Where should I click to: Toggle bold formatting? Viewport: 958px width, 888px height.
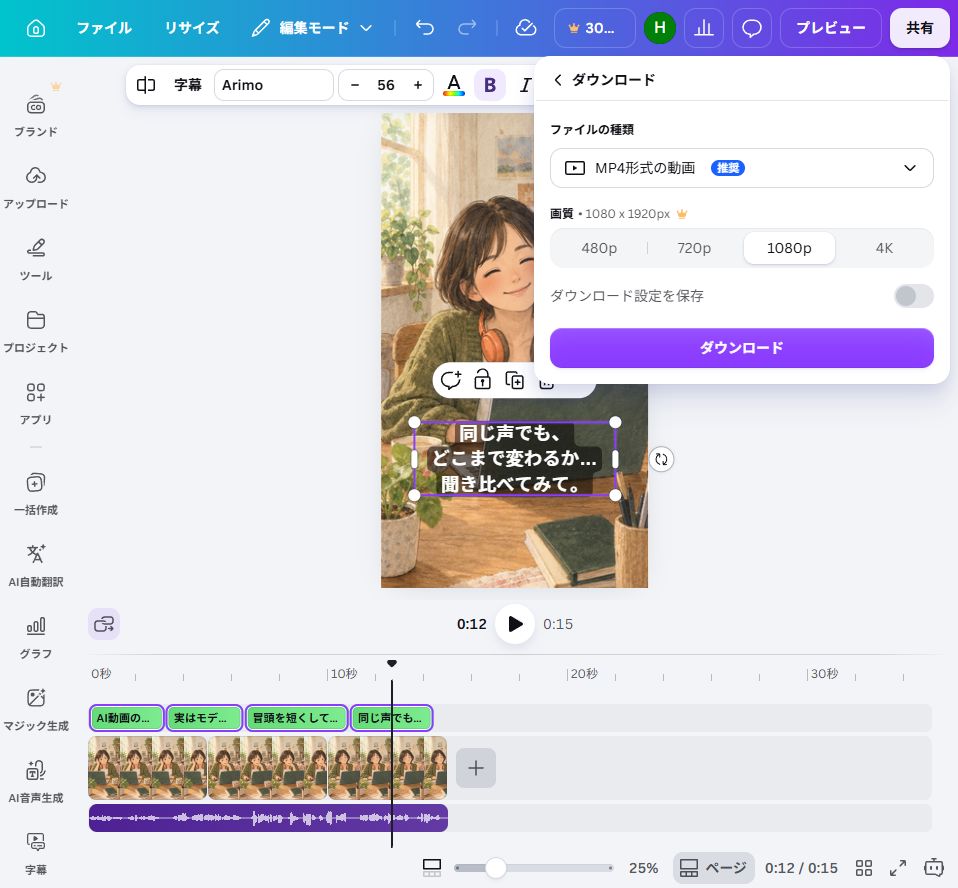(x=490, y=85)
